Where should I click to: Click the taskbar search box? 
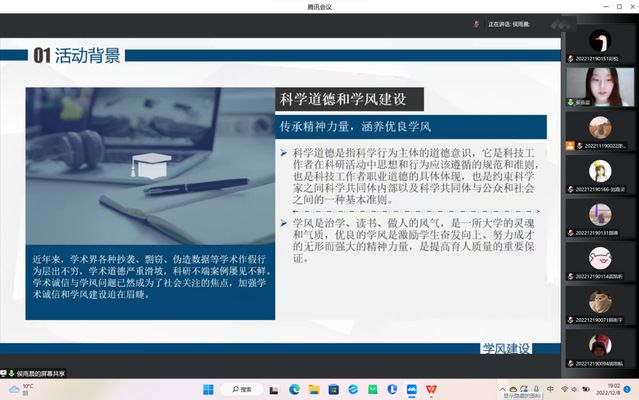pos(240,388)
